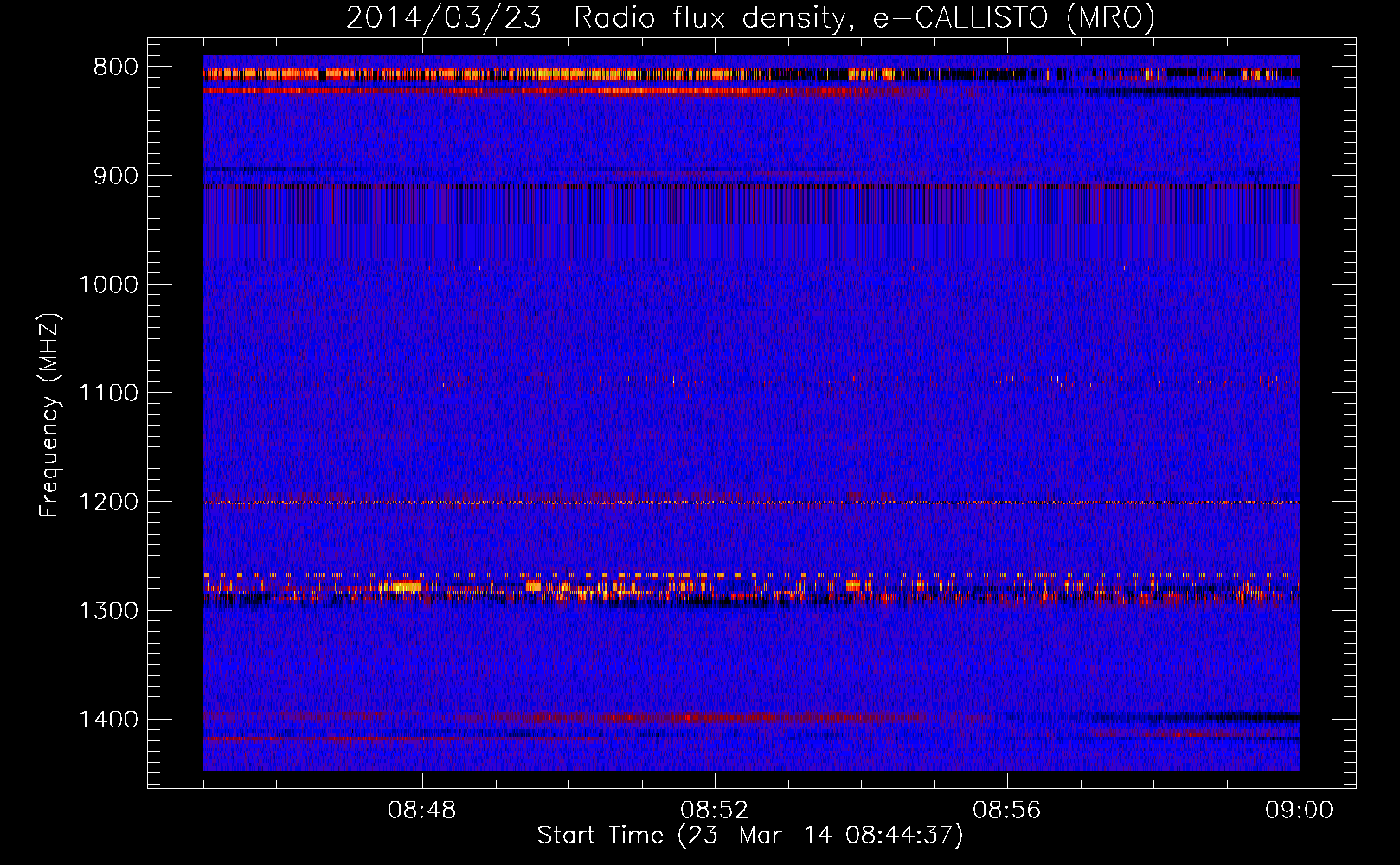Click the plot title '2014/03/23 Radio flux density, e-CALLISTO (MRO)'
This screenshot has height=865, width=1400.
[x=750, y=17]
